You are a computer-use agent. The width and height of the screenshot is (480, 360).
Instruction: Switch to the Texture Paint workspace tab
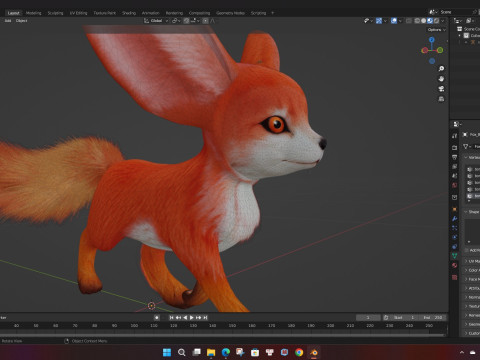click(105, 13)
